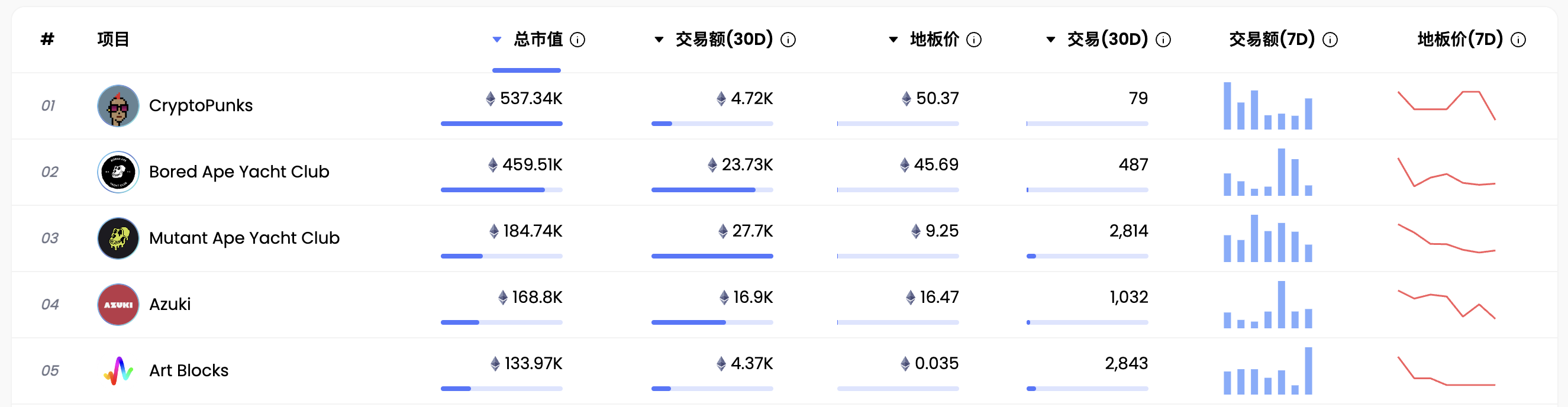Click the 项目 column header
1568x407 pixels.
tap(113, 40)
